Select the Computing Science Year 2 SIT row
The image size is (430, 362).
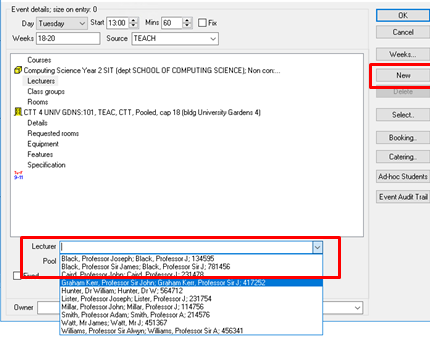click(152, 70)
